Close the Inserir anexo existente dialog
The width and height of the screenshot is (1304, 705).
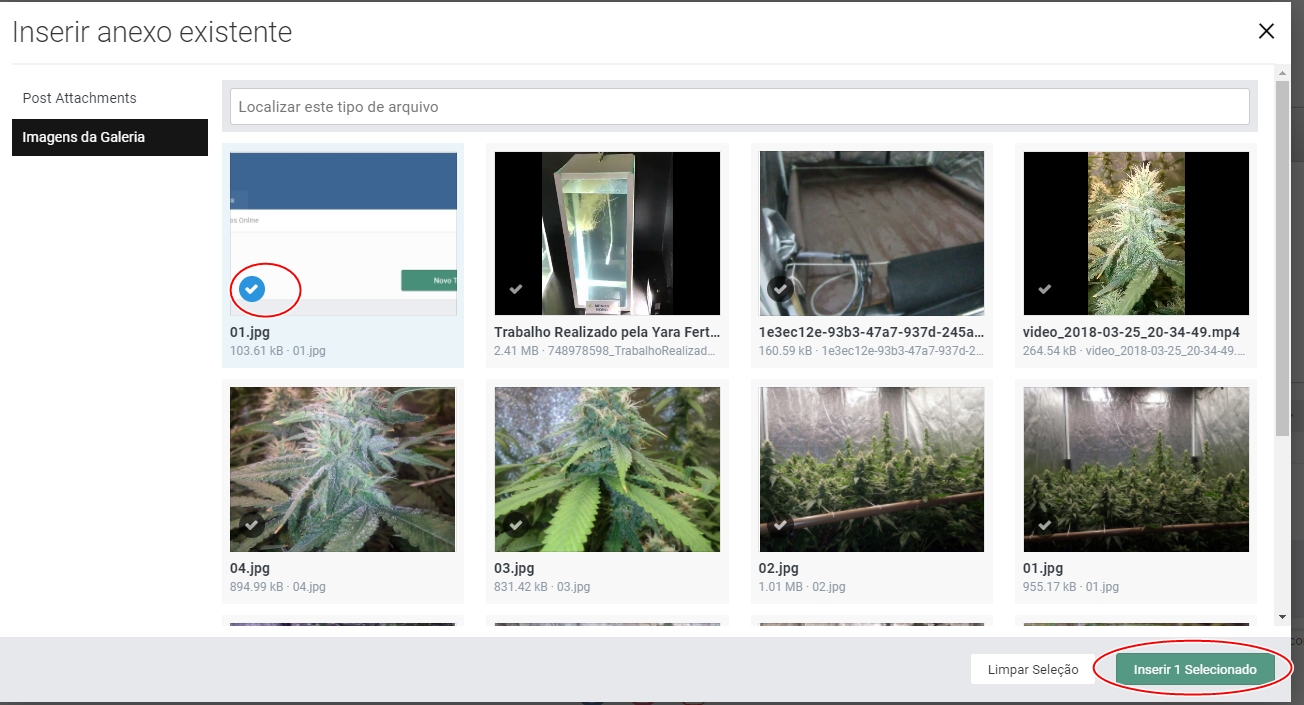(x=1266, y=31)
